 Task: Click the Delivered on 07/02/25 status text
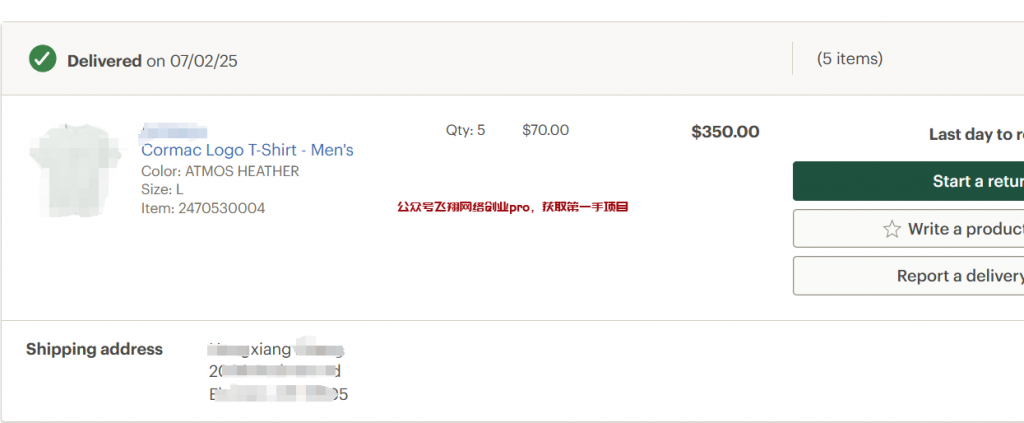click(x=152, y=61)
